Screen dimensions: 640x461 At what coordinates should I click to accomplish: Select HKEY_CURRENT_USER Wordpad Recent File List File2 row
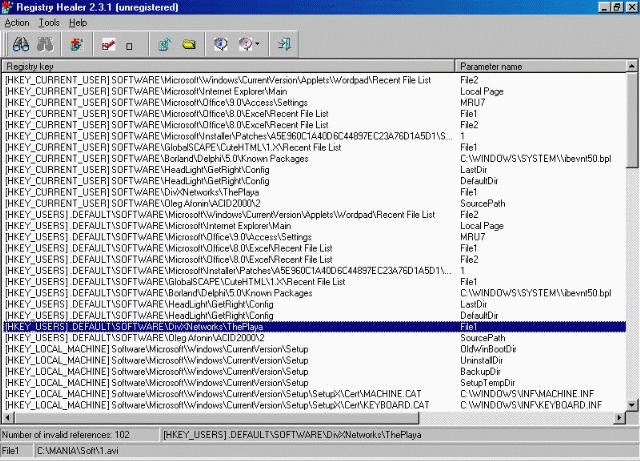pyautogui.click(x=314, y=80)
